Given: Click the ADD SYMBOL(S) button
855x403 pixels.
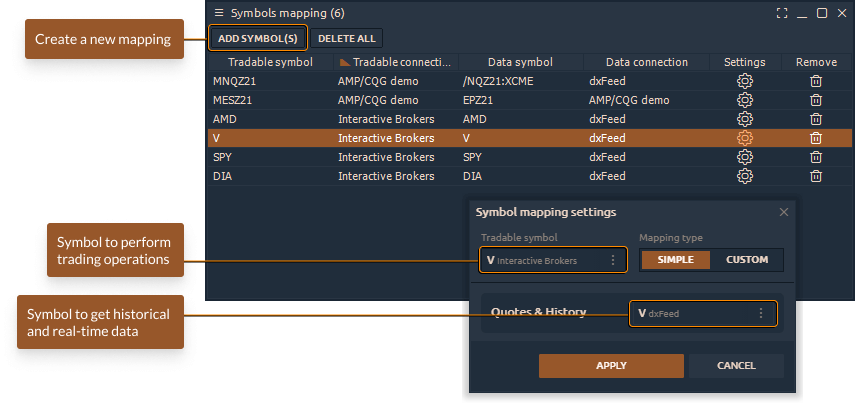Looking at the screenshot, I should click(x=257, y=38).
